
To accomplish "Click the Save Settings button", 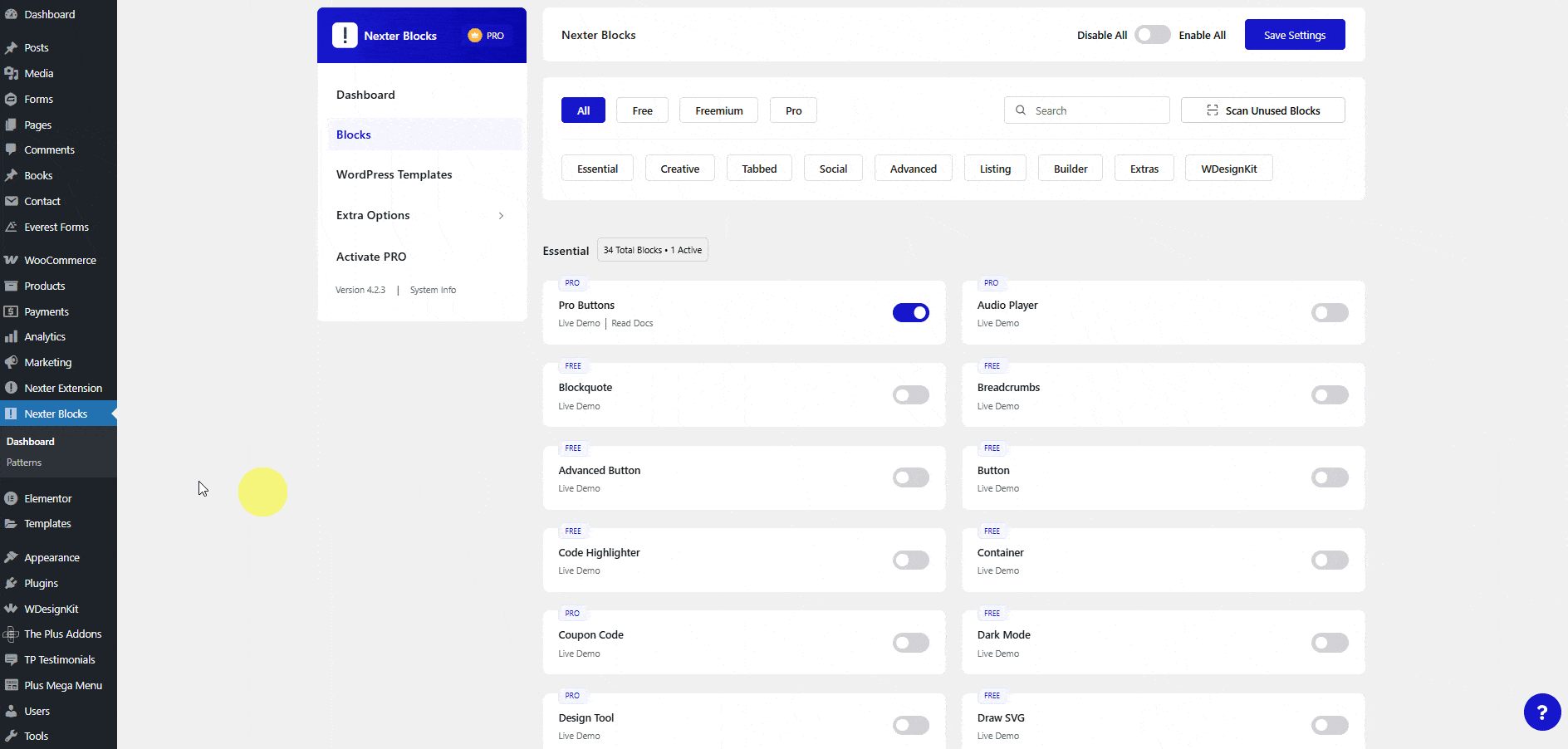I will click(x=1294, y=34).
